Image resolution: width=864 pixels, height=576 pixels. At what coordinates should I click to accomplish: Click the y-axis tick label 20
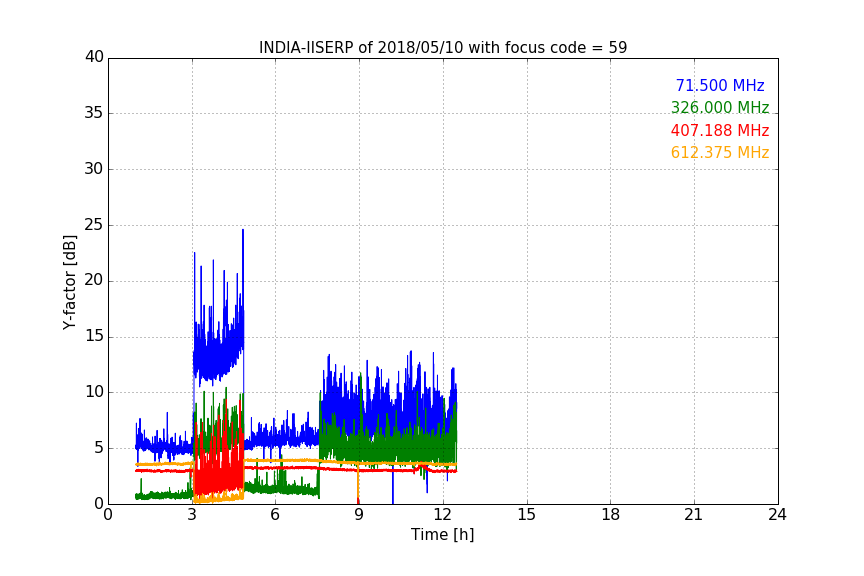94,280
